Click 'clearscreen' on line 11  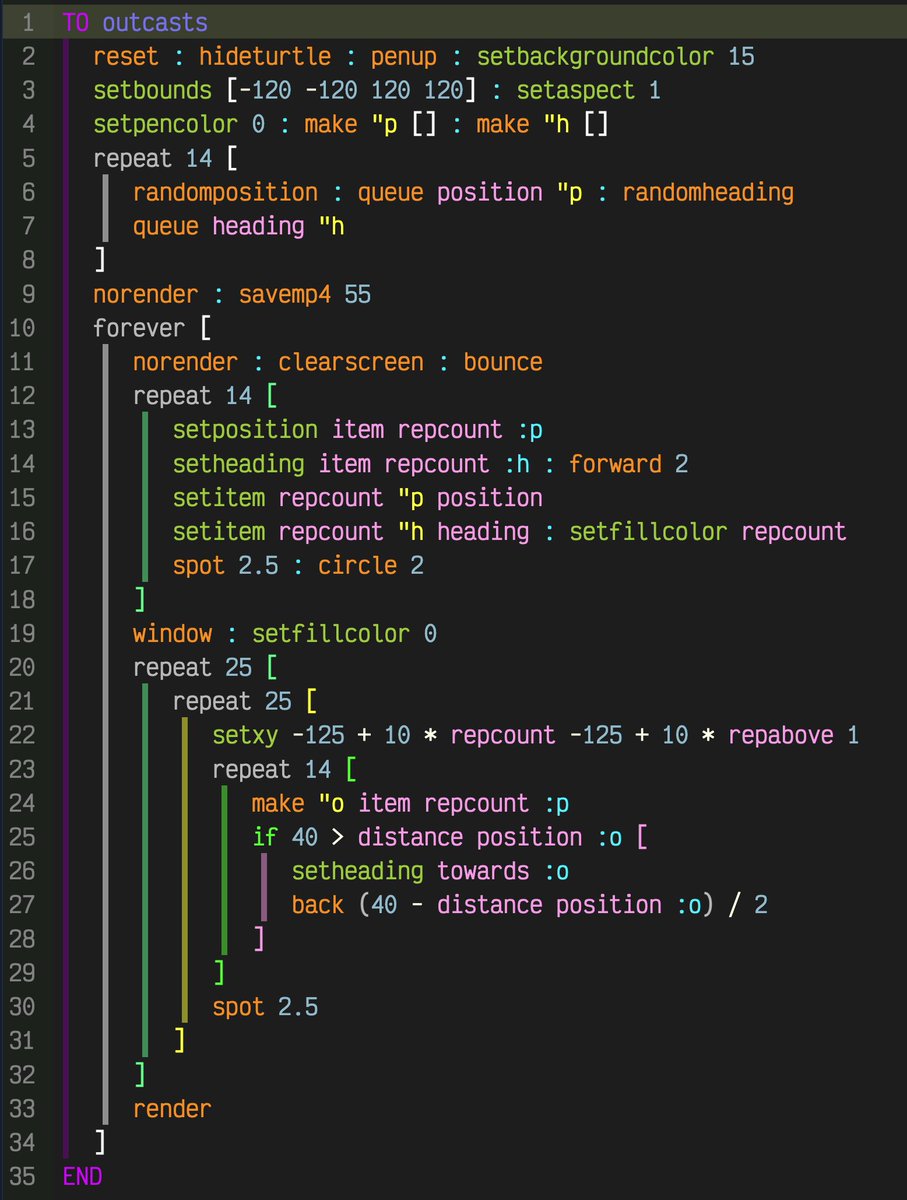pyautogui.click(x=350, y=362)
